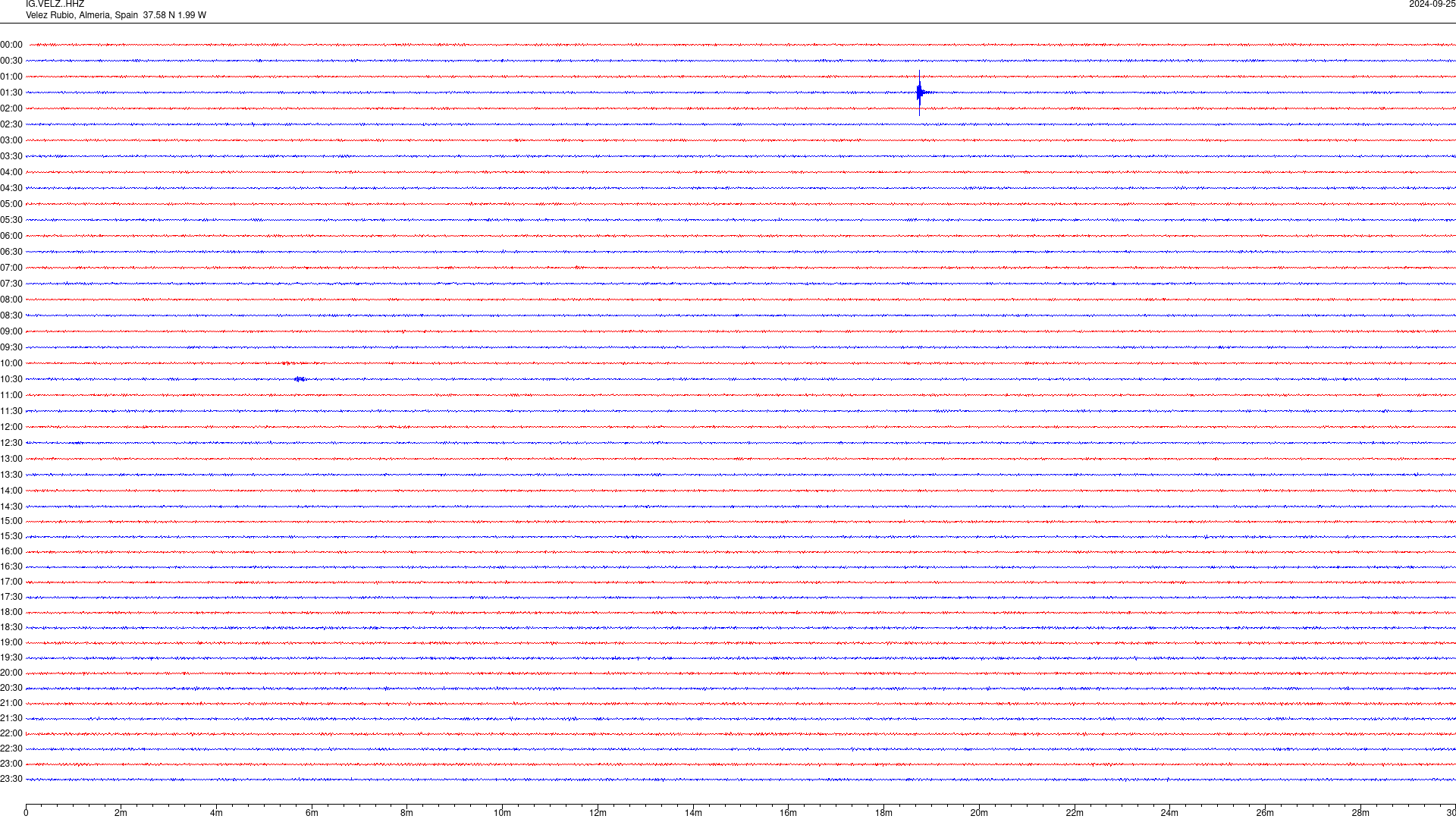Click the 07:00 row time label
The height and width of the screenshot is (819, 1456).
click(x=11, y=268)
